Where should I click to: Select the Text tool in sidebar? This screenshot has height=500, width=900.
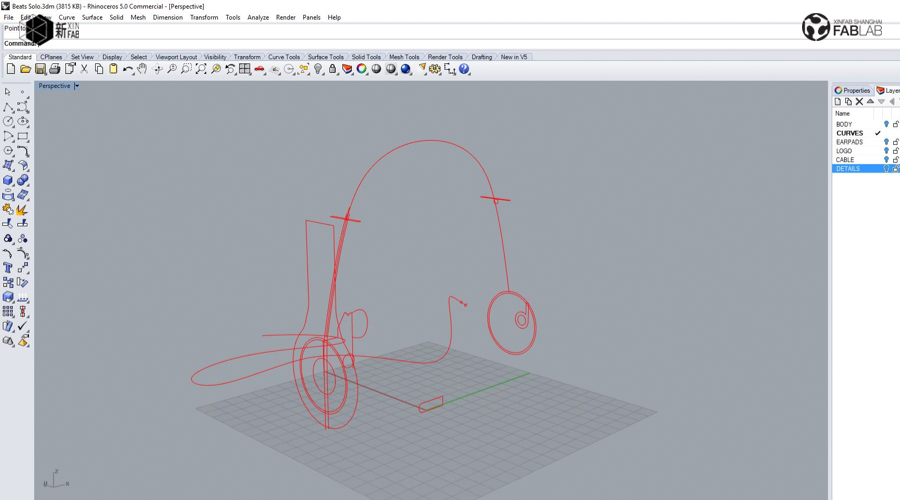point(8,268)
